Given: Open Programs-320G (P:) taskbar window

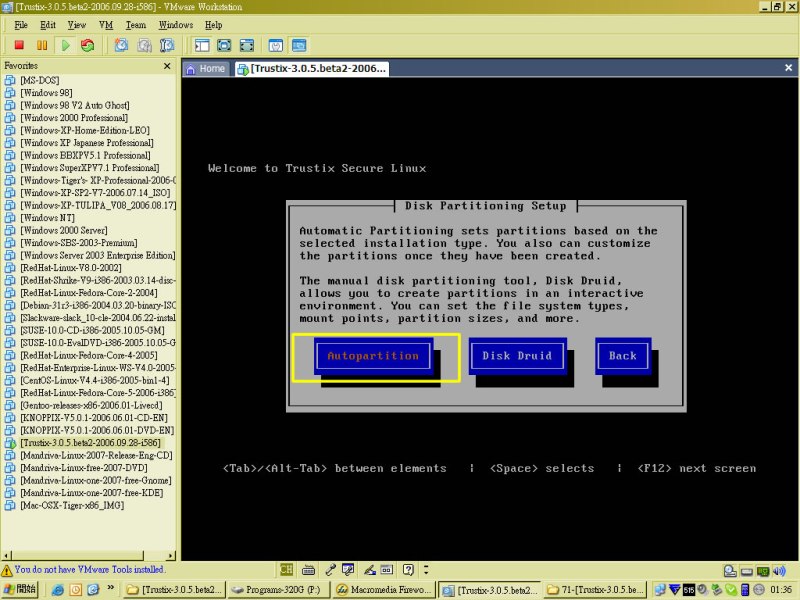Looking at the screenshot, I should click(x=279, y=590).
